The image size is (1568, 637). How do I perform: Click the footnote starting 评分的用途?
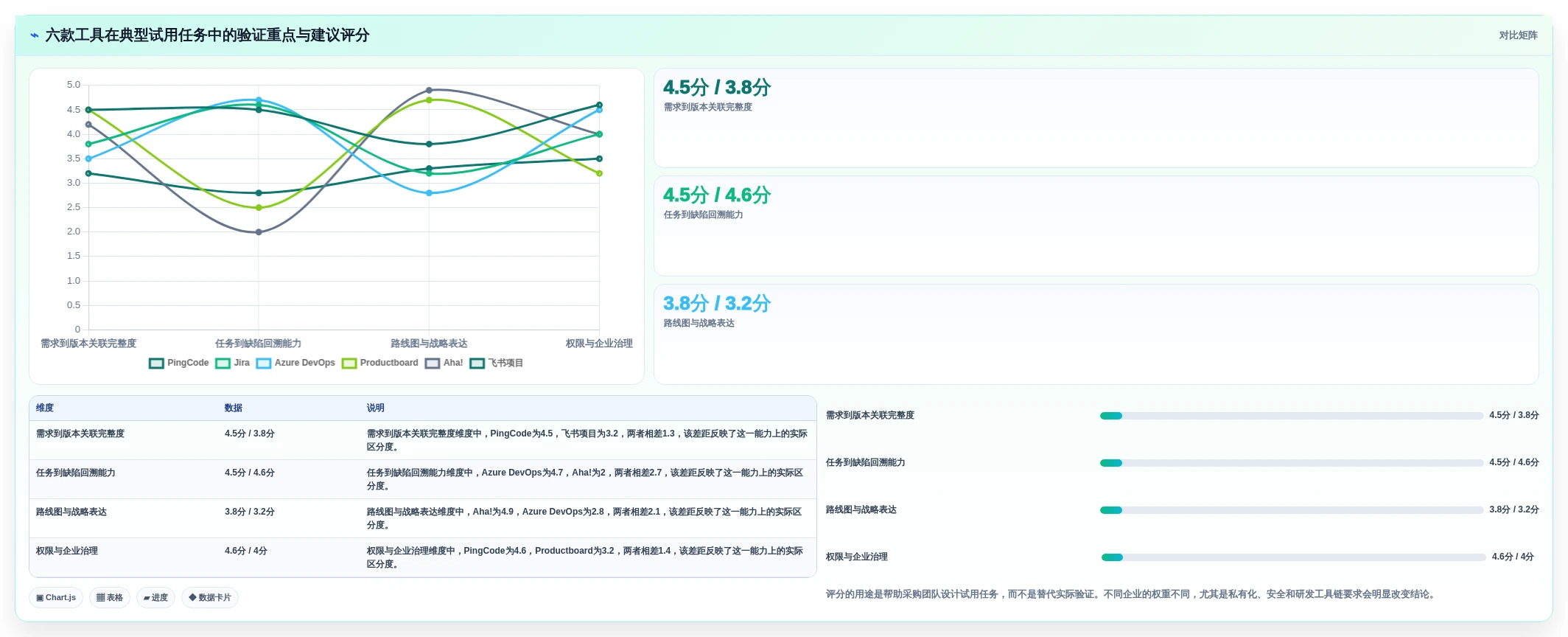[1132, 594]
